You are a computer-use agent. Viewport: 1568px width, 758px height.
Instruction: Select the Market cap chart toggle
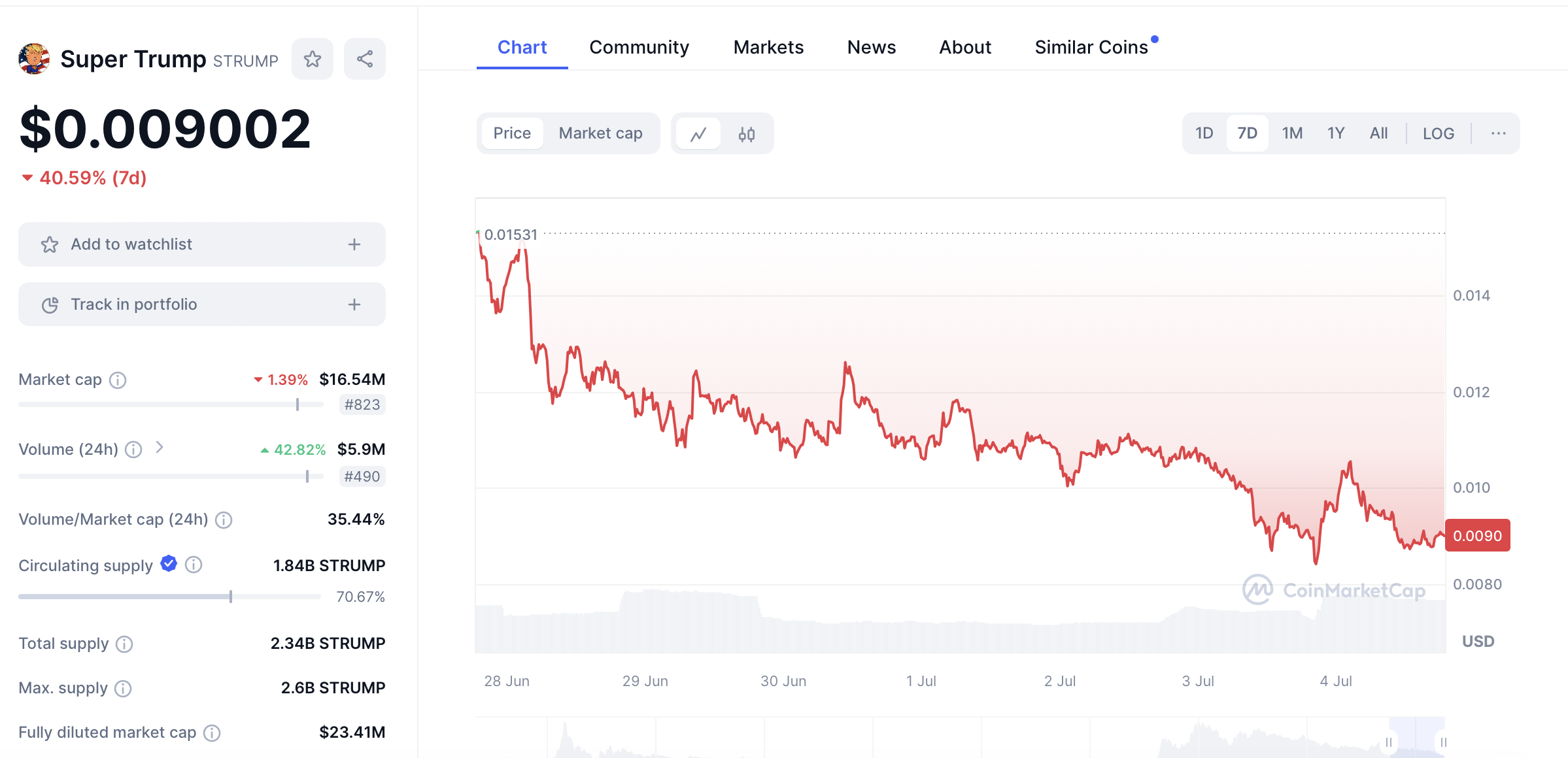(600, 133)
